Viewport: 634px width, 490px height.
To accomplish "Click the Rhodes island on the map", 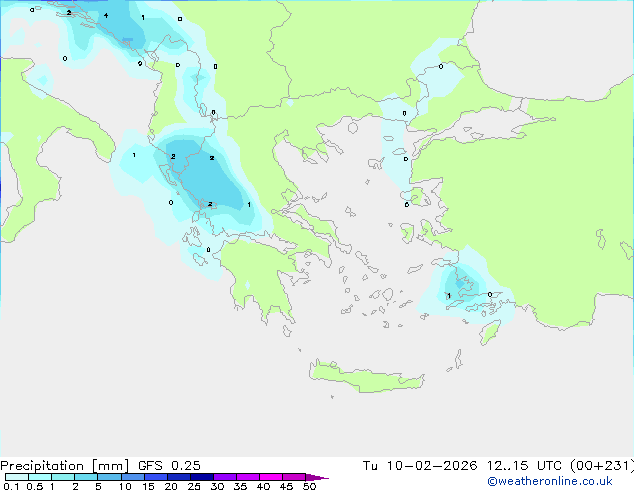I will 490,332.
